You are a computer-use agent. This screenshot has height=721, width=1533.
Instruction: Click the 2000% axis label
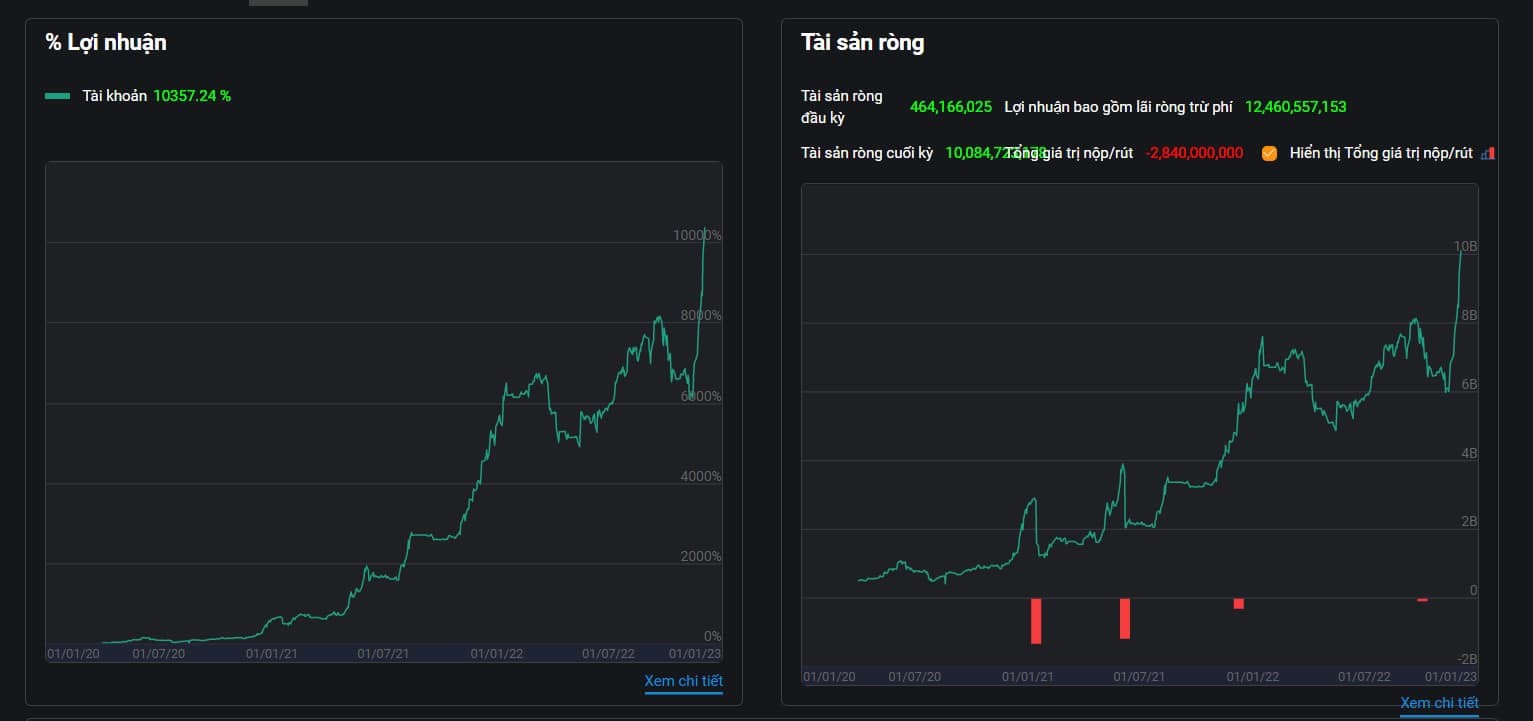coord(701,556)
